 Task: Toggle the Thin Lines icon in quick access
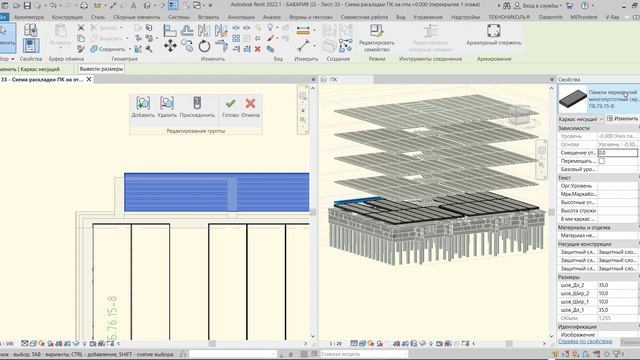(173, 6)
